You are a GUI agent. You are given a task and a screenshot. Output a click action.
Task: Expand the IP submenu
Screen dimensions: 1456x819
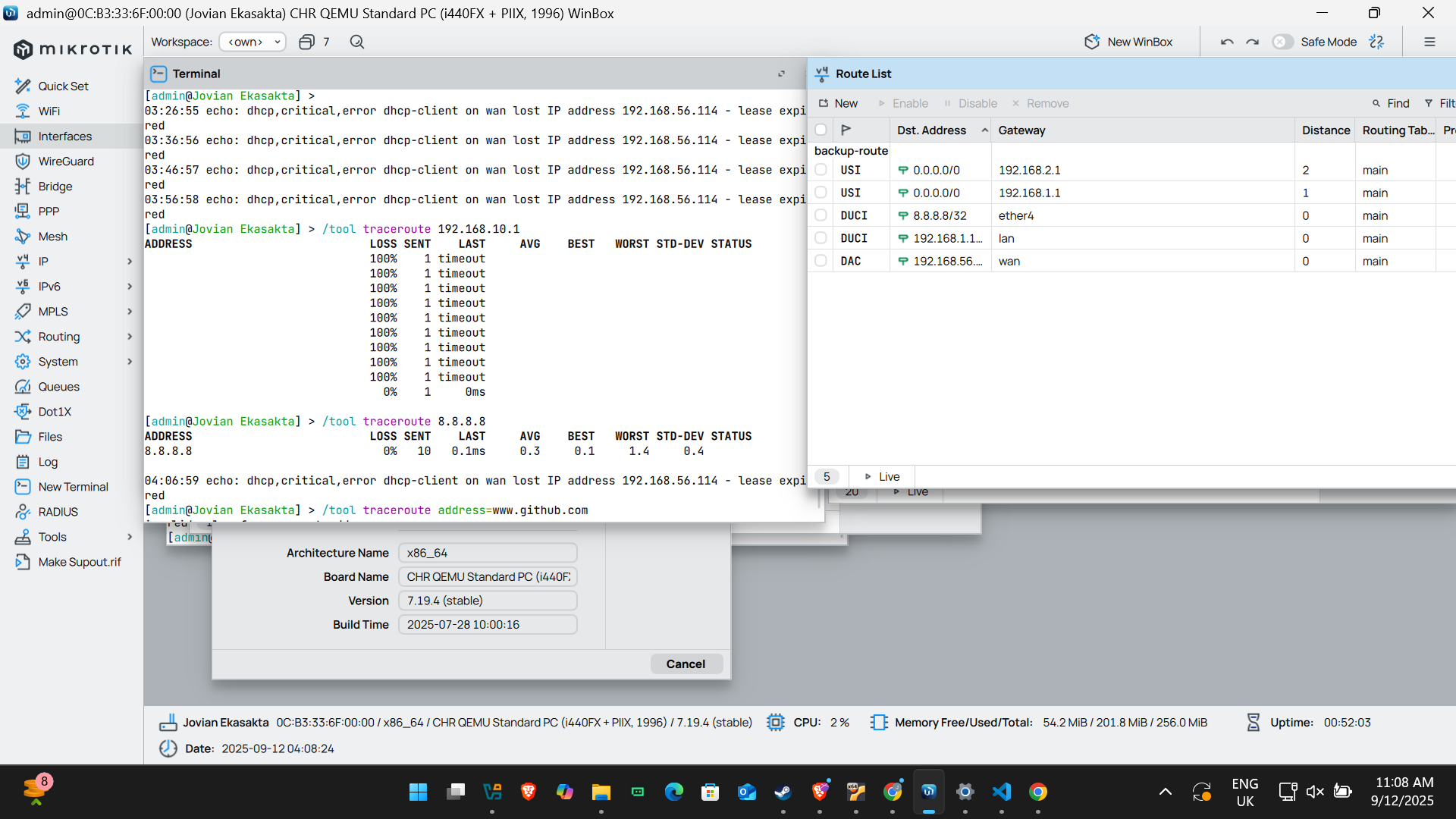click(x=130, y=262)
